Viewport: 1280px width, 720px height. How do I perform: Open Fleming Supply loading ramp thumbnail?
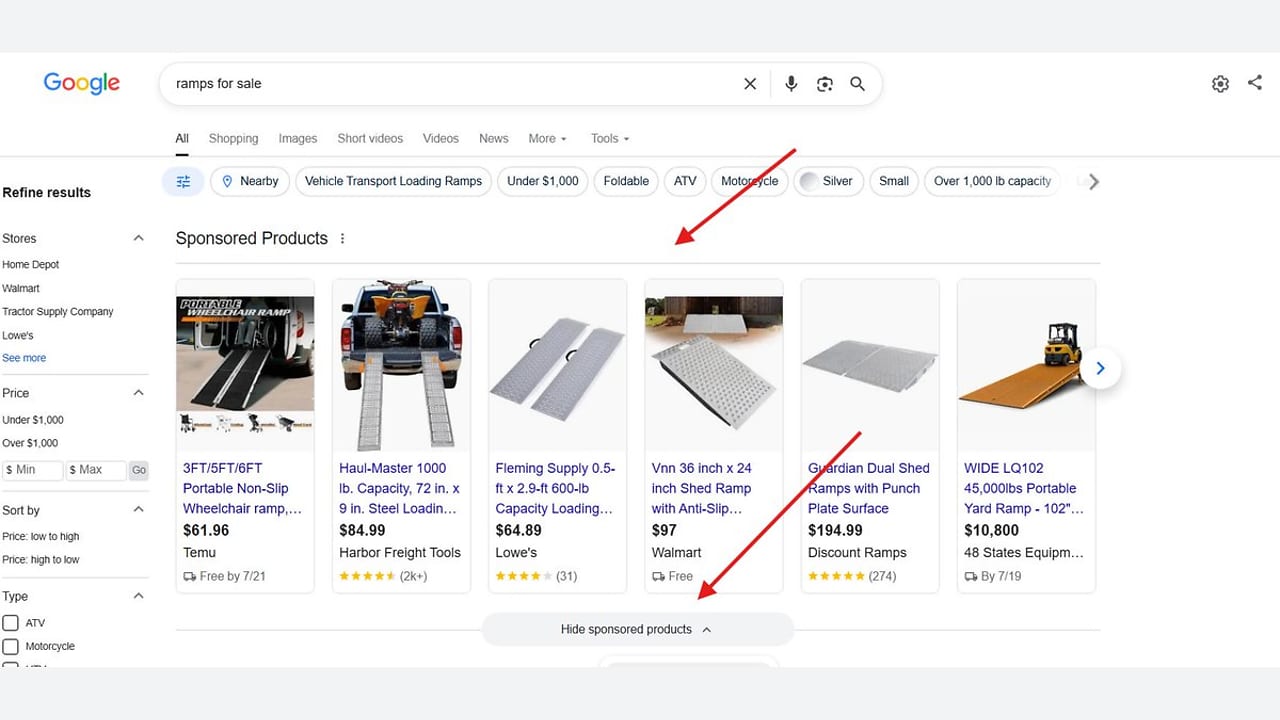[557, 365]
